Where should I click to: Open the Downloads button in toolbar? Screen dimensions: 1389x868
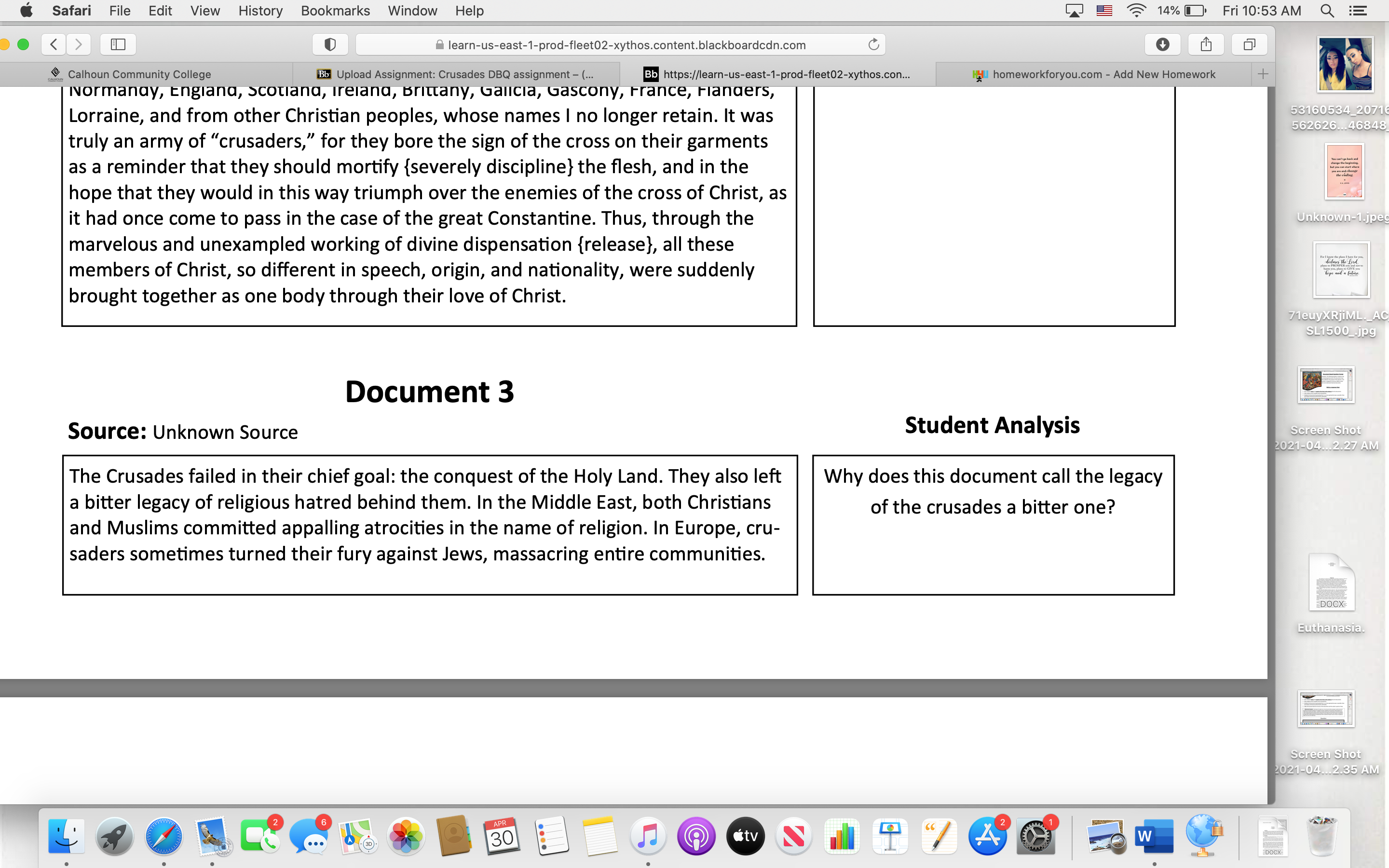[x=1162, y=44]
